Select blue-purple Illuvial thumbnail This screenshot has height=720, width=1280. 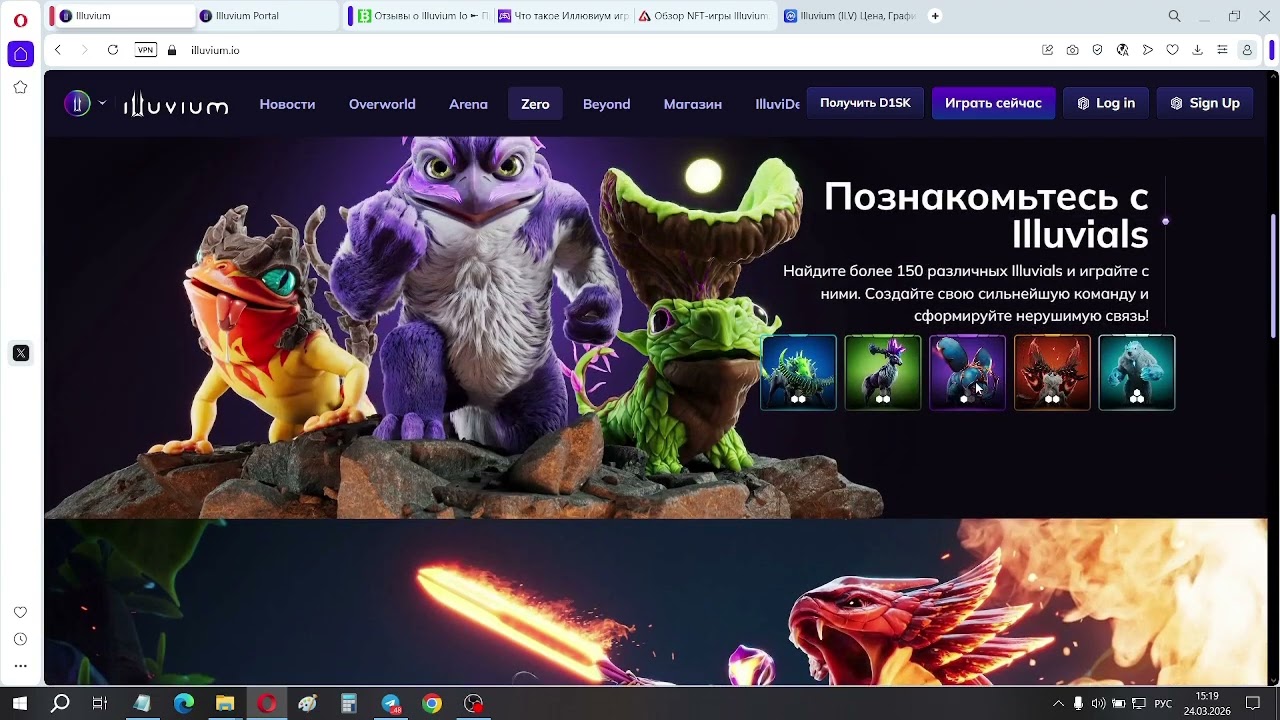(967, 373)
